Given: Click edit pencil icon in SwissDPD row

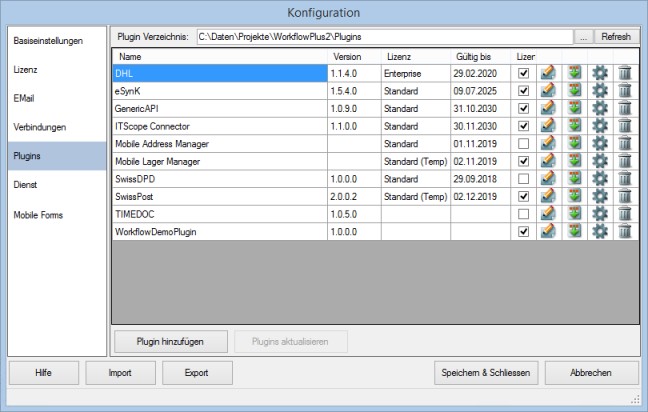Looking at the screenshot, I should coord(548,179).
